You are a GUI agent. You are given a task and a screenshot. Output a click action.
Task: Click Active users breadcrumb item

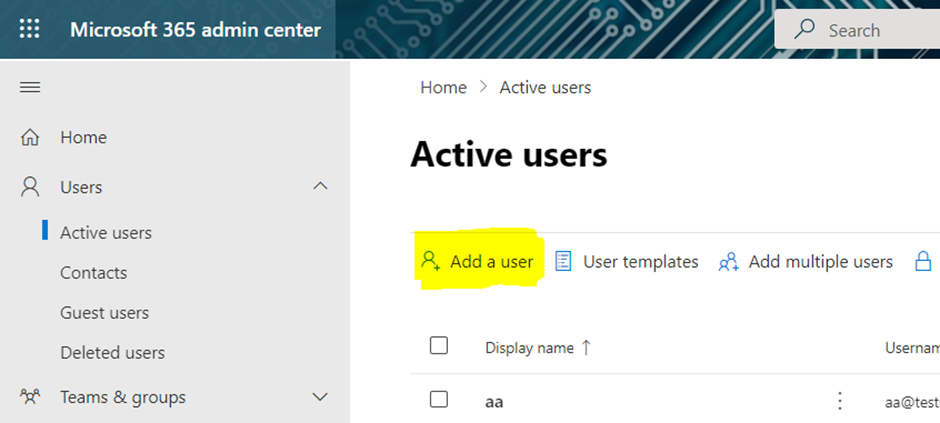click(546, 87)
